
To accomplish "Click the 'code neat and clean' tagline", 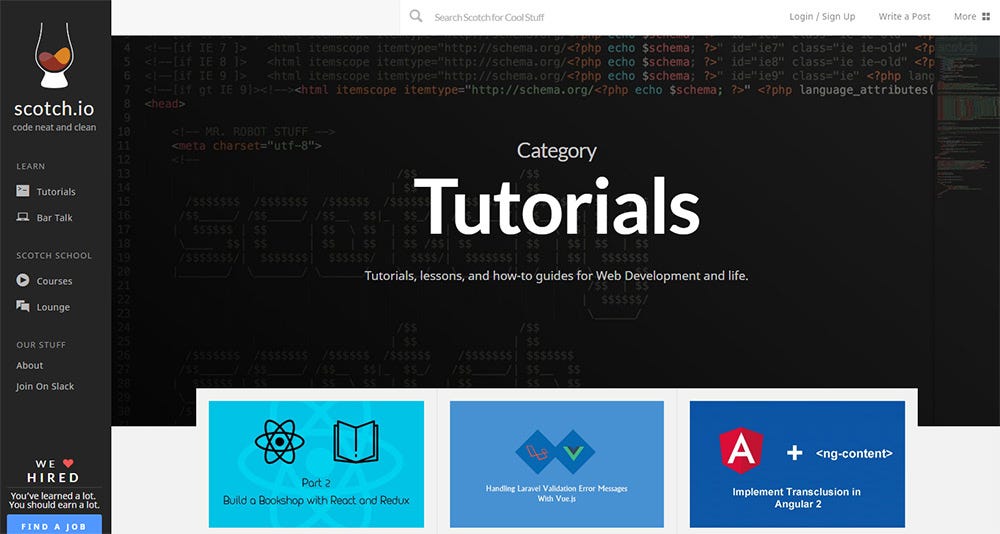I will 54,128.
